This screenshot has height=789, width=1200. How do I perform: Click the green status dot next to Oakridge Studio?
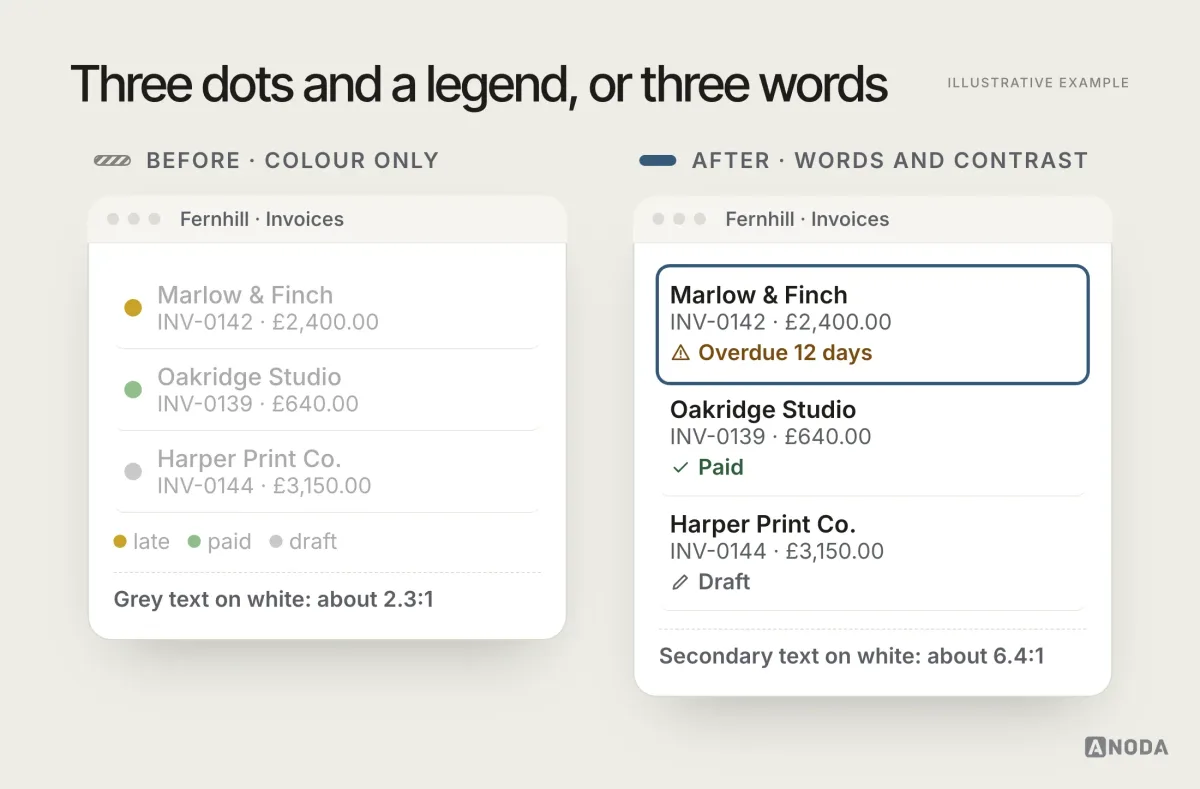click(133, 390)
